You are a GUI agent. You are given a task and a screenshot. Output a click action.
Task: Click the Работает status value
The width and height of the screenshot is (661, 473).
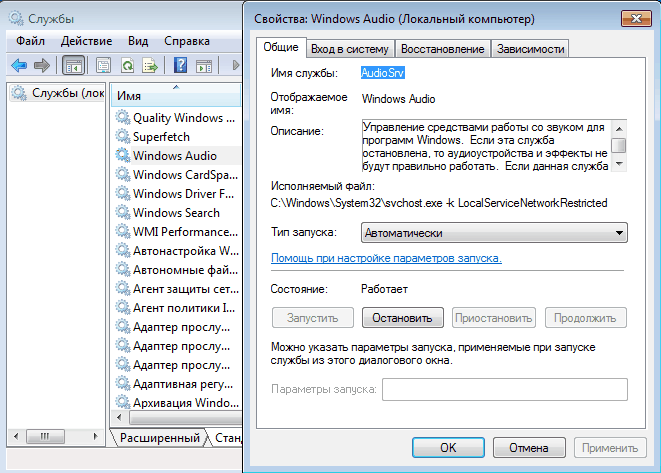click(x=384, y=289)
